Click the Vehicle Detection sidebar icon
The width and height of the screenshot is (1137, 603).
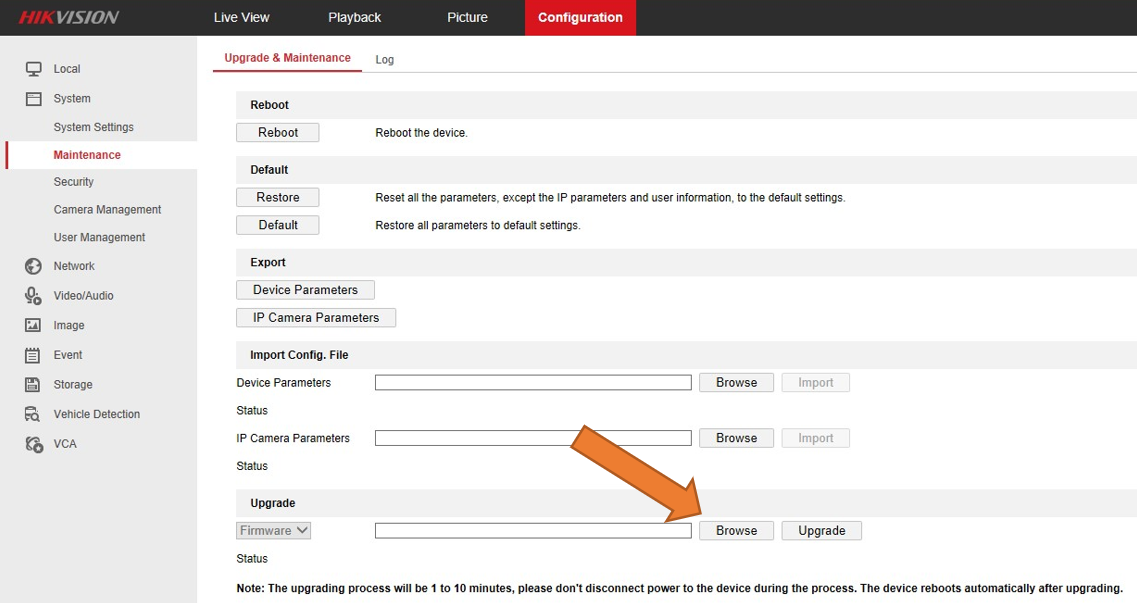pos(32,414)
